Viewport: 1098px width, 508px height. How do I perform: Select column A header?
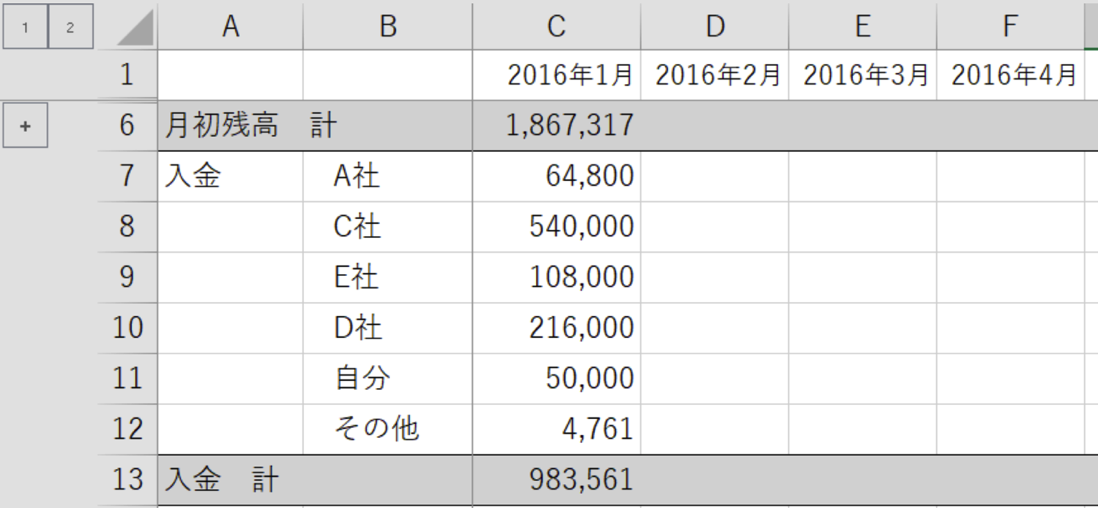[x=230, y=27]
